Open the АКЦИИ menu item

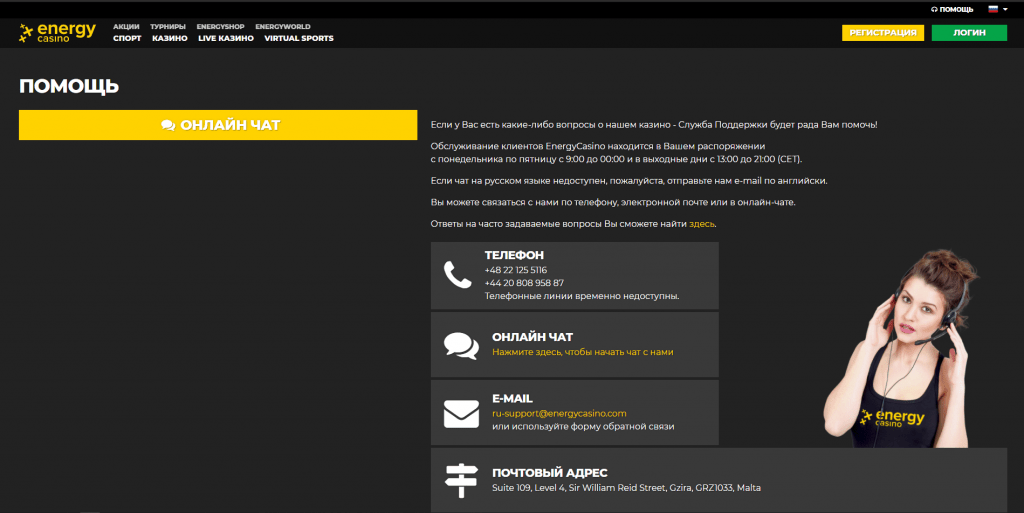126,27
